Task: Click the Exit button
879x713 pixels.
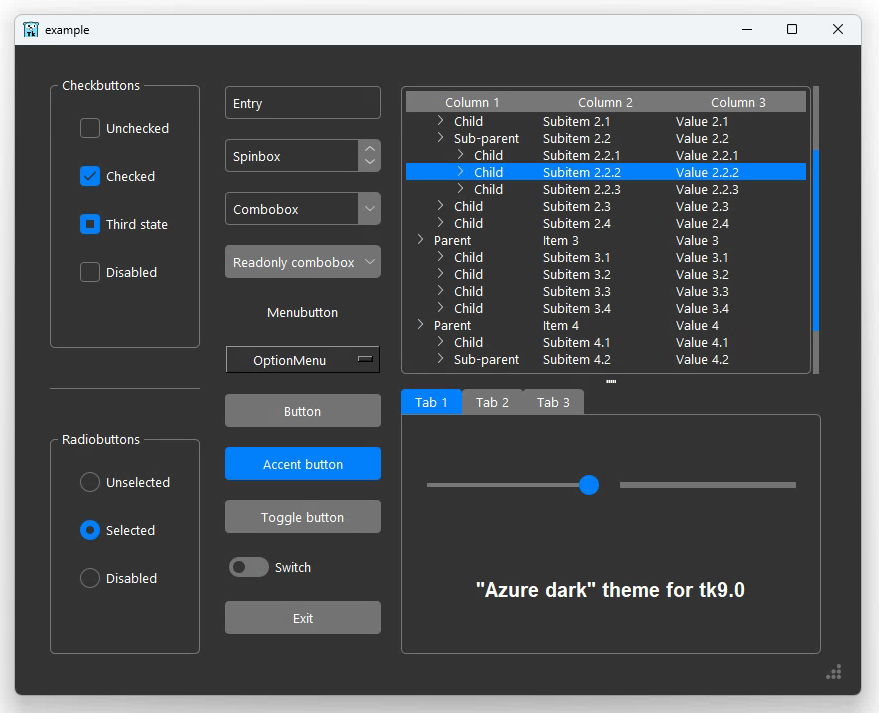Action: click(303, 618)
